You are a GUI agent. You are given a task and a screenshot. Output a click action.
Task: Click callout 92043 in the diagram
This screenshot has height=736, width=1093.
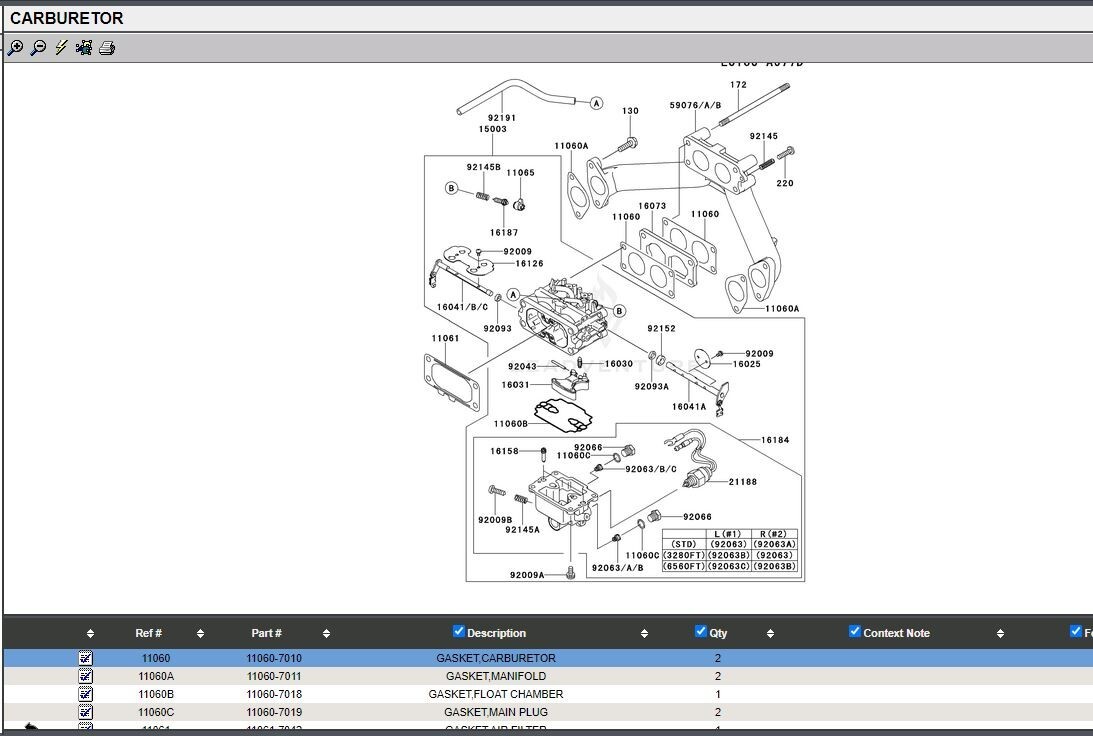pyautogui.click(x=522, y=367)
